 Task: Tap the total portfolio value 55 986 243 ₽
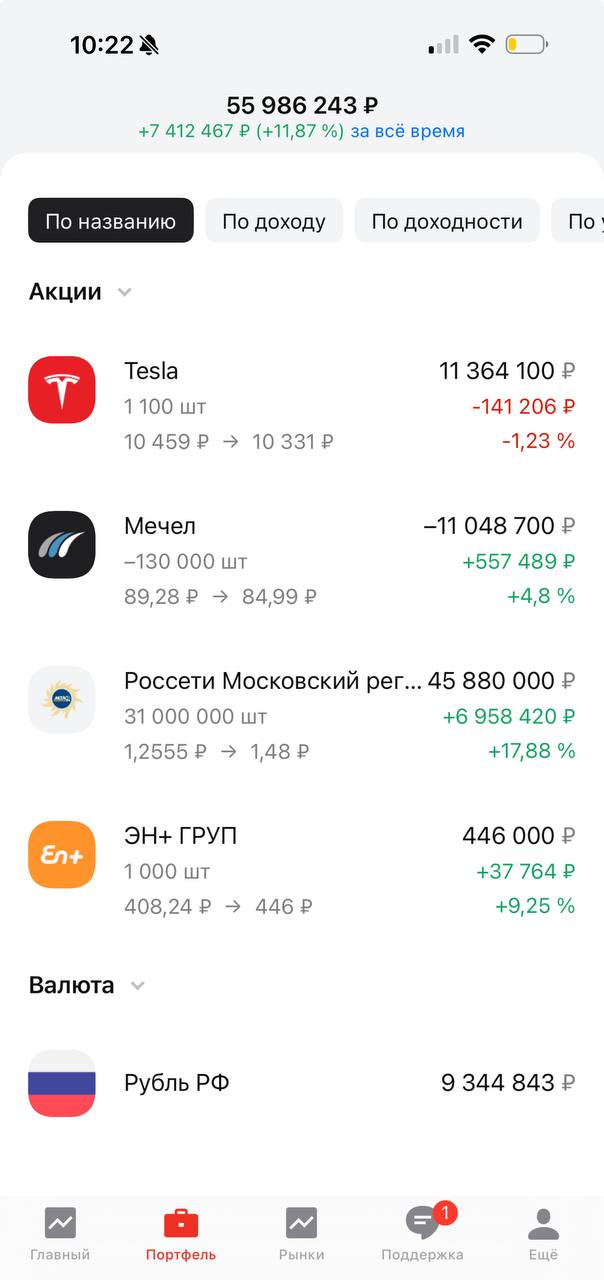[x=302, y=105]
